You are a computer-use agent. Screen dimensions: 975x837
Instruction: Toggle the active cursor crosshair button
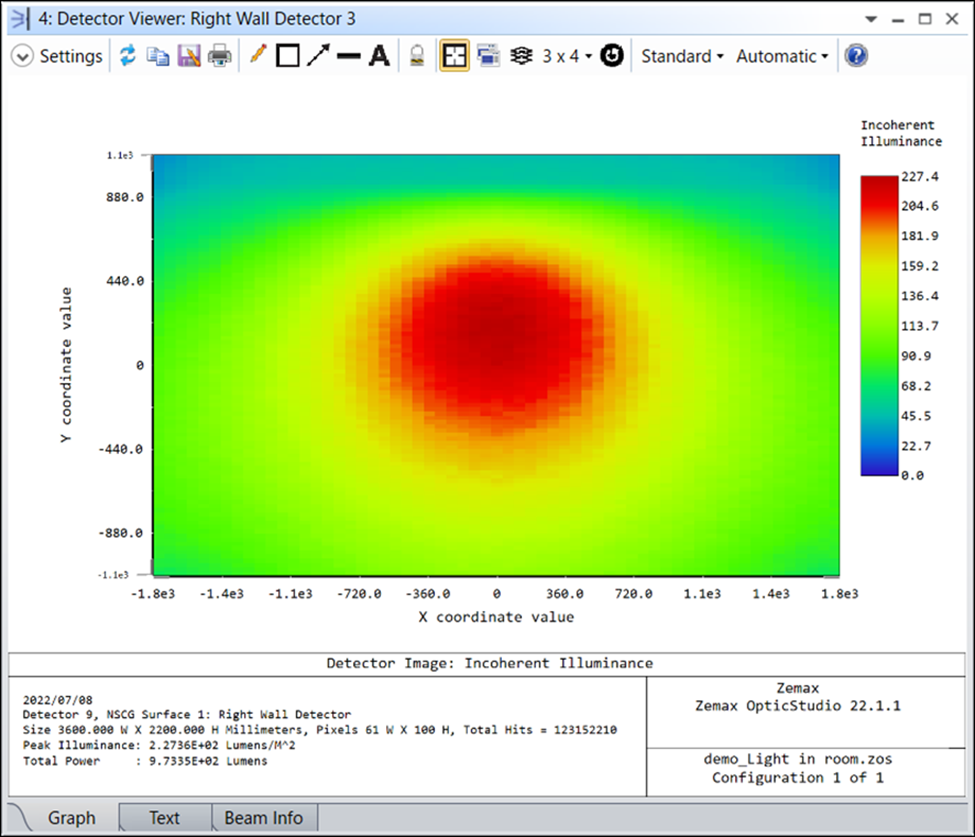(455, 56)
